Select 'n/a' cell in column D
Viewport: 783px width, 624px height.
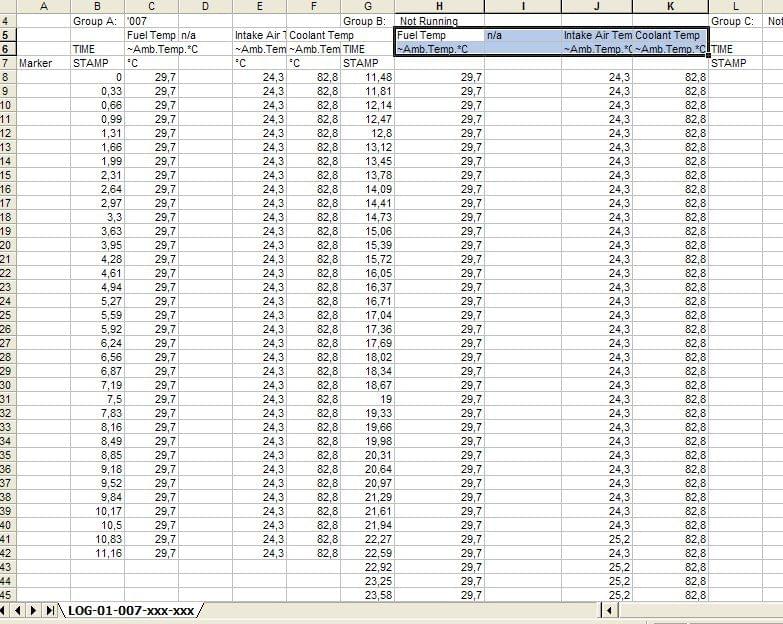205,35
